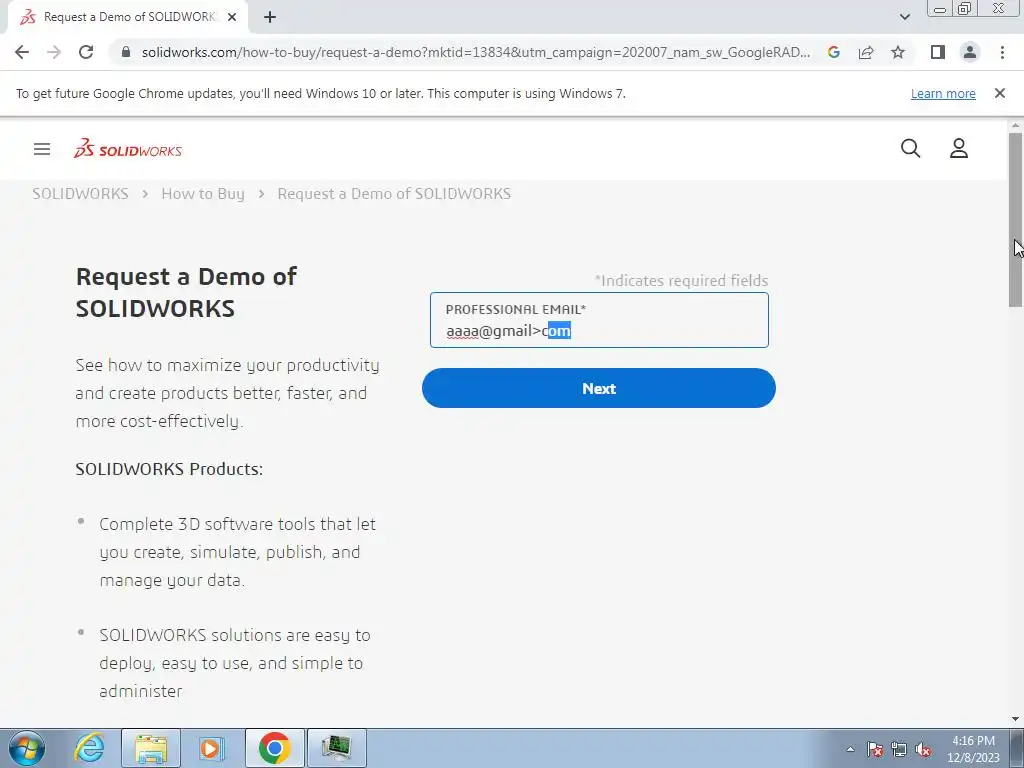The width and height of the screenshot is (1024, 768).
Task: Click the SOLIDWORKS breadcrumb link
Action: pyautogui.click(x=80, y=194)
